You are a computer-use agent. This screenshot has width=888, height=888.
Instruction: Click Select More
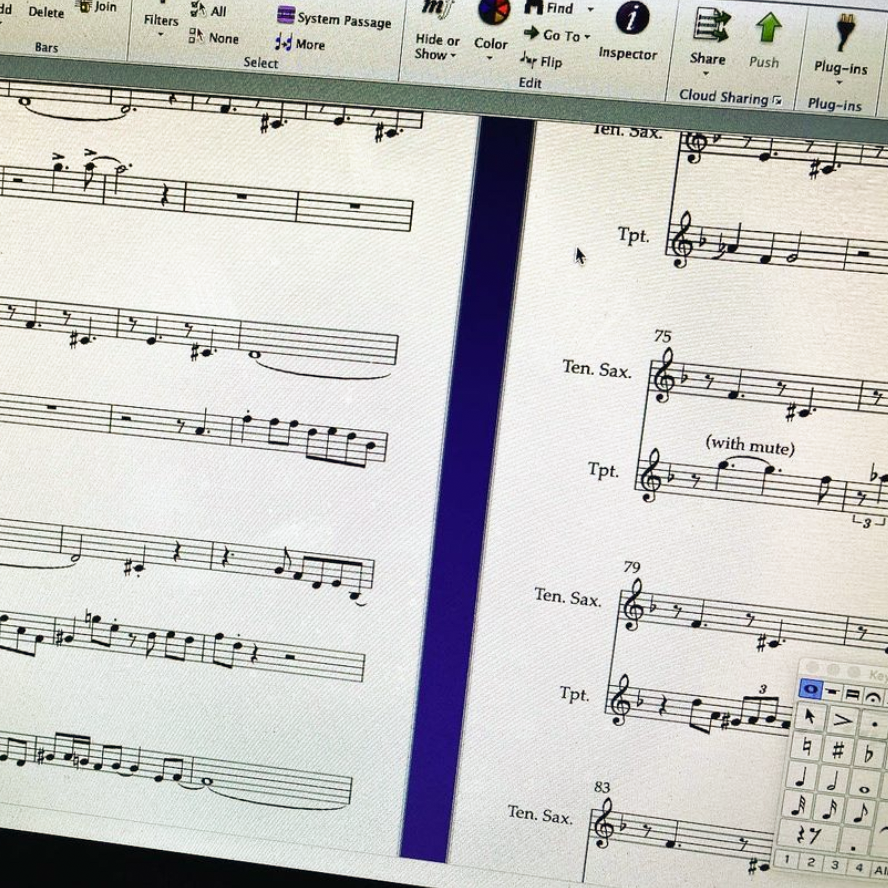[300, 43]
